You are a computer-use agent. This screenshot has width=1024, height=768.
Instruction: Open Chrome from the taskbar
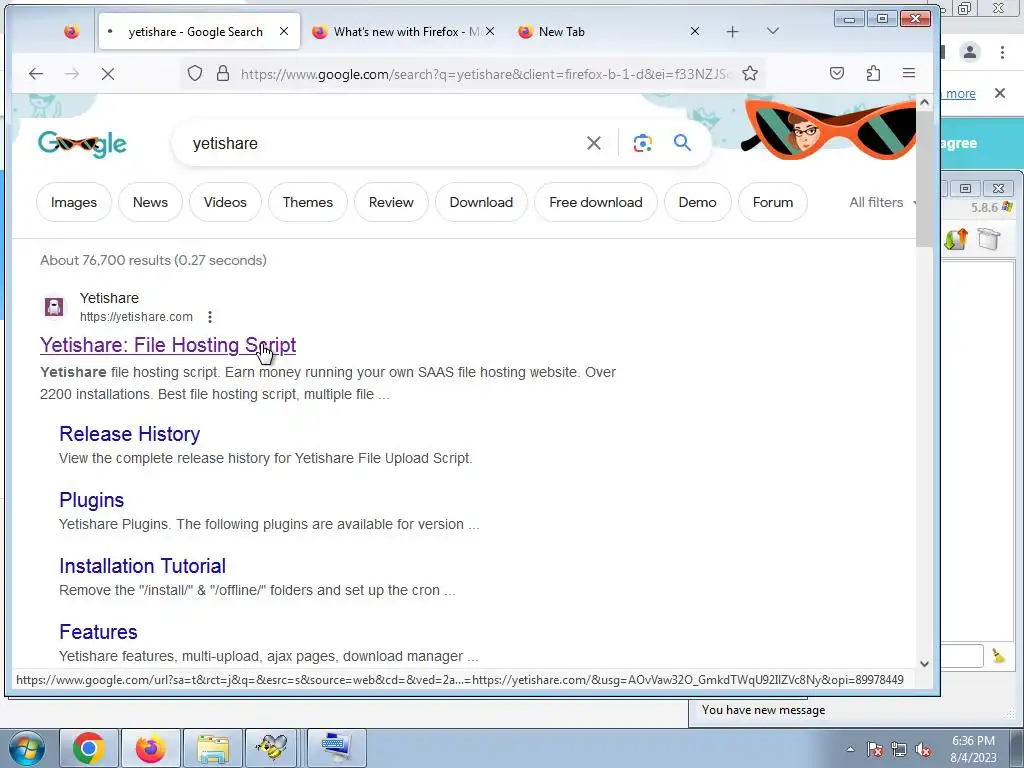coord(89,748)
